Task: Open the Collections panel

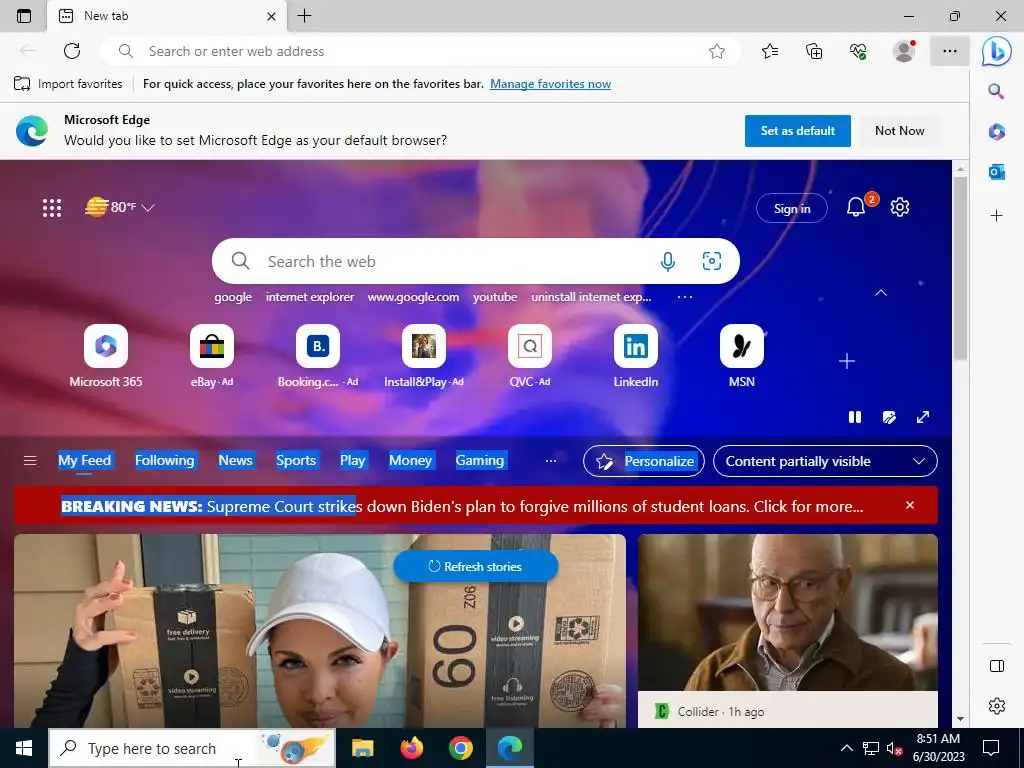Action: point(814,51)
